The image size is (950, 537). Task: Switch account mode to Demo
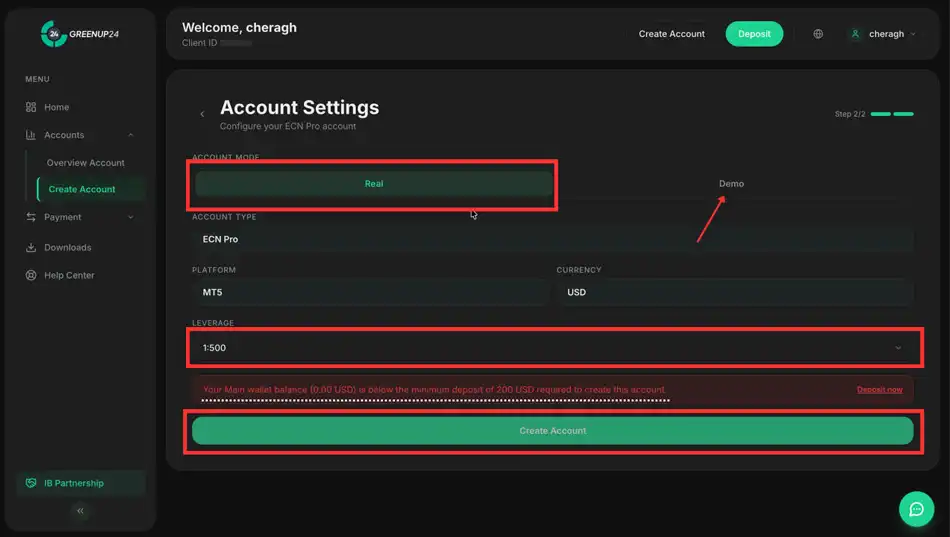pos(731,184)
